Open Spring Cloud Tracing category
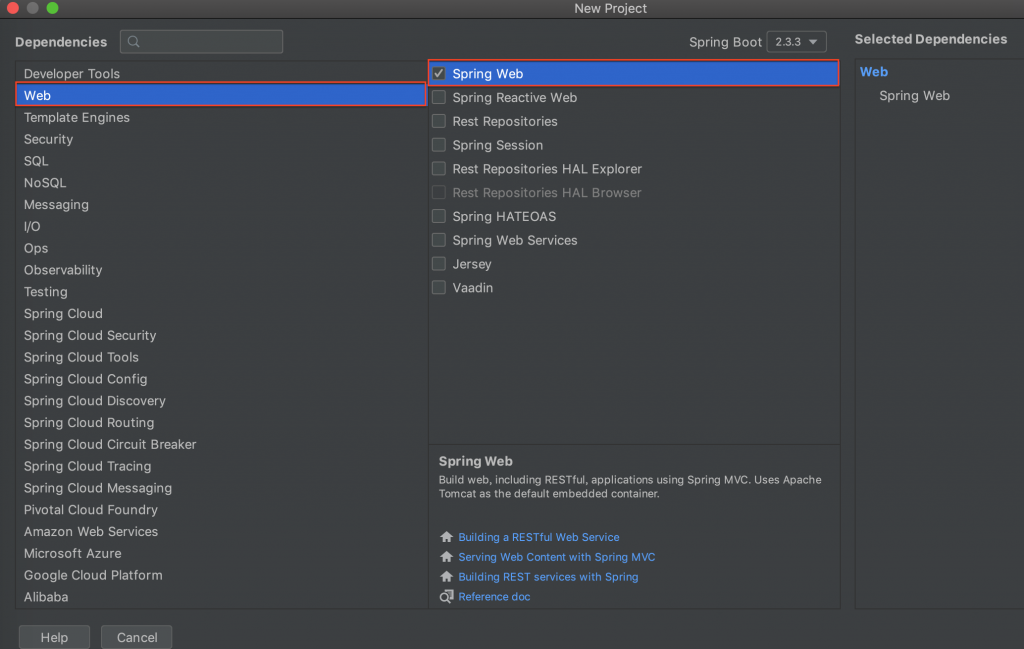This screenshot has height=649, width=1024. 221,466
